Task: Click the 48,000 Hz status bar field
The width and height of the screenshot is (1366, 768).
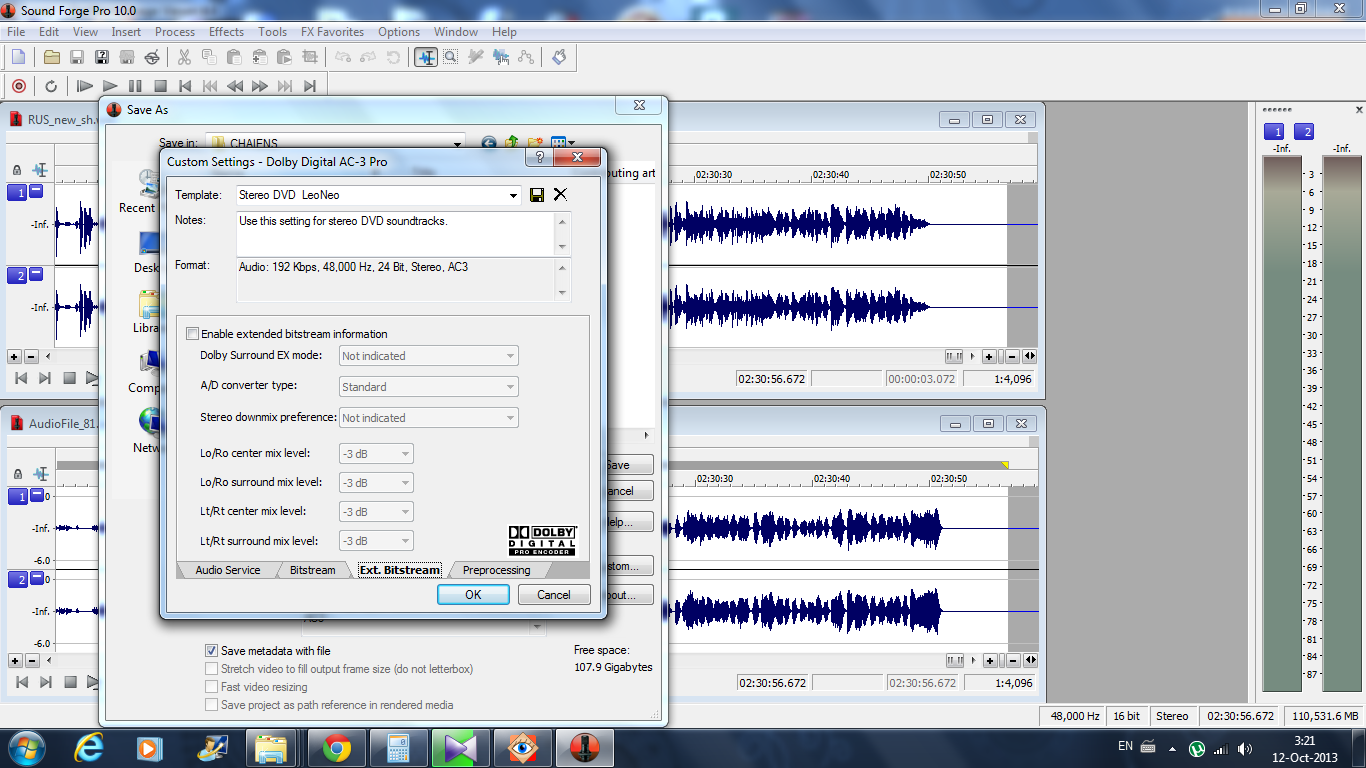Action: click(x=1074, y=716)
